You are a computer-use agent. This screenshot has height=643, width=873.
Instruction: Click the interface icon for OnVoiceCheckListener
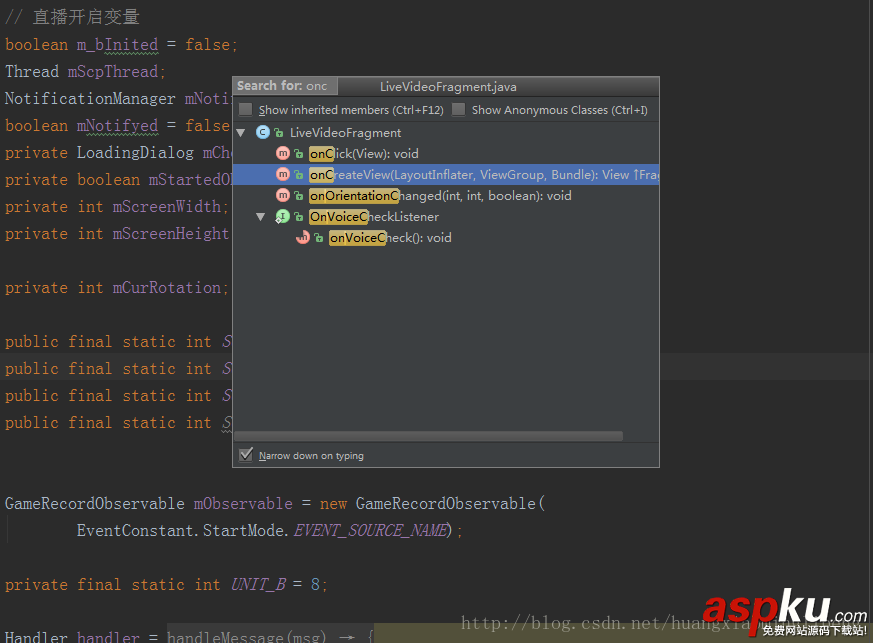[x=281, y=216]
